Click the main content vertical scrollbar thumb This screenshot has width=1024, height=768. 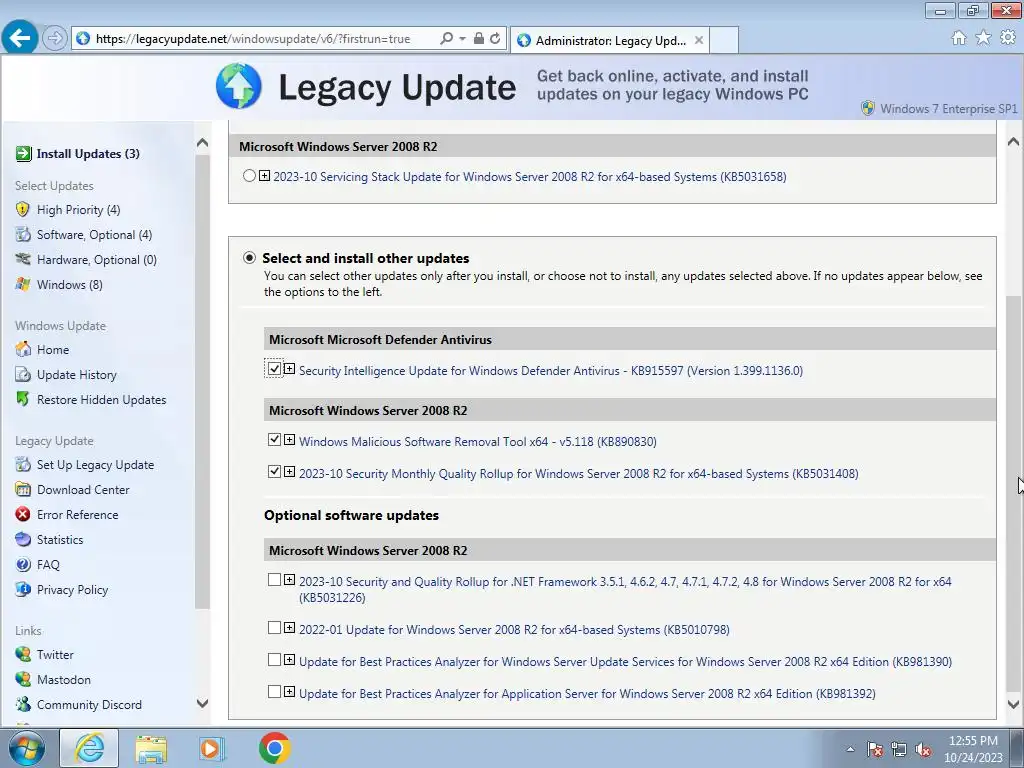tap(1013, 492)
